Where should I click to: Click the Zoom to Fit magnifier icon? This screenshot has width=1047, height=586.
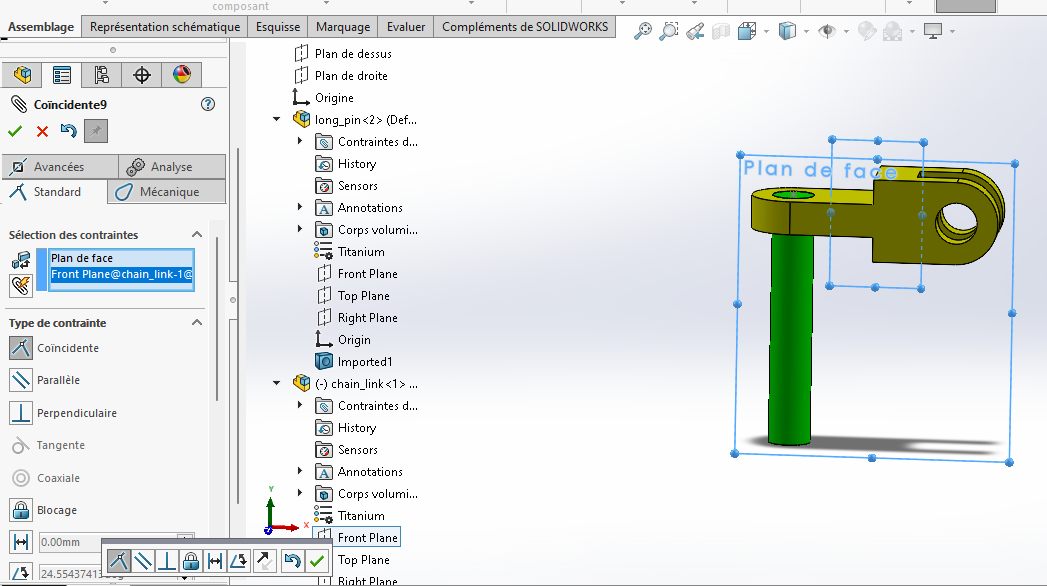[x=643, y=31]
